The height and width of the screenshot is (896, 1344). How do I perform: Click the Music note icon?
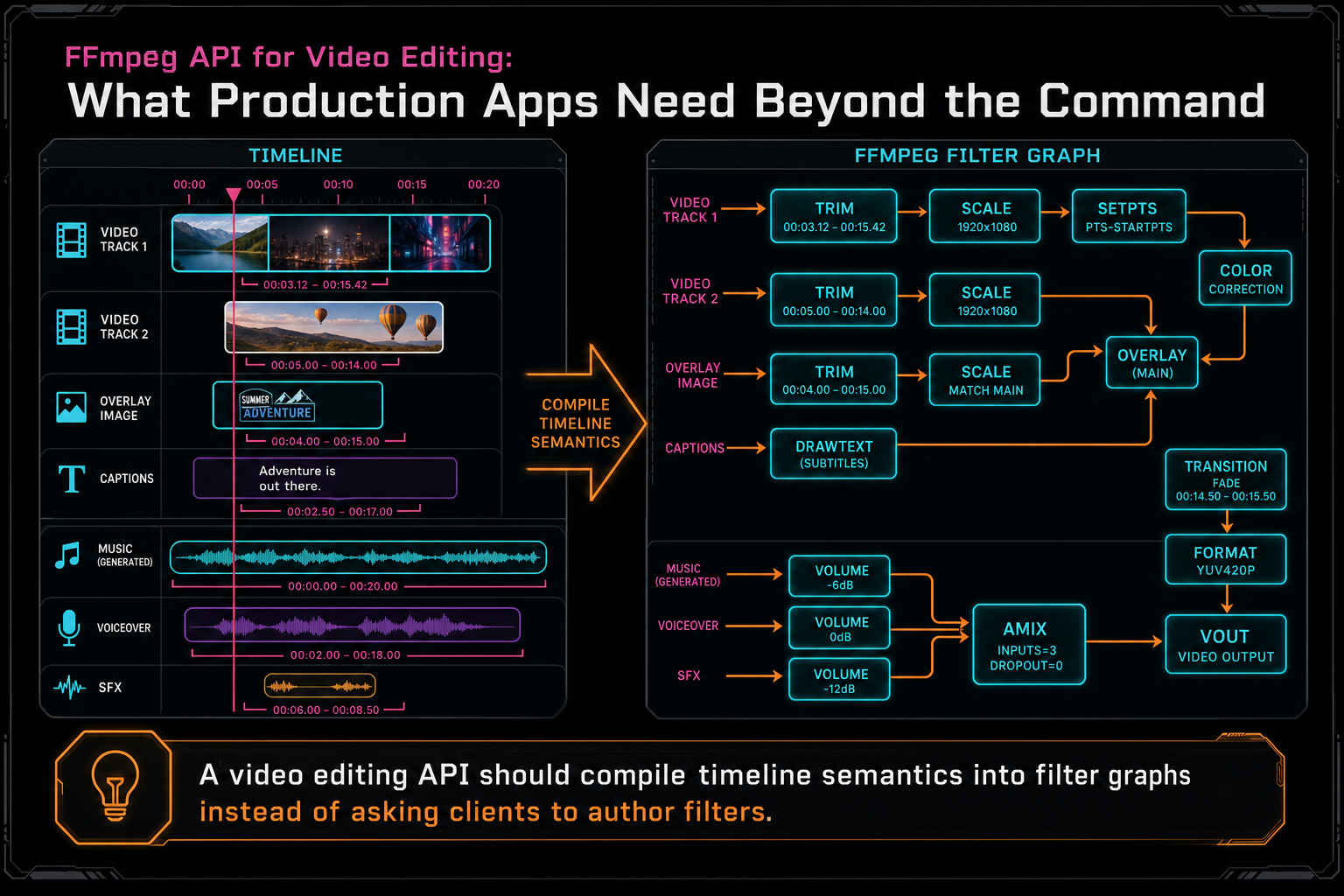(67, 555)
